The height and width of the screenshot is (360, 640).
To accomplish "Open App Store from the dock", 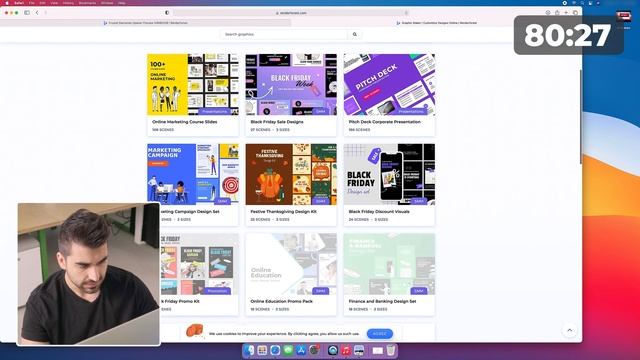I will tap(301, 350).
